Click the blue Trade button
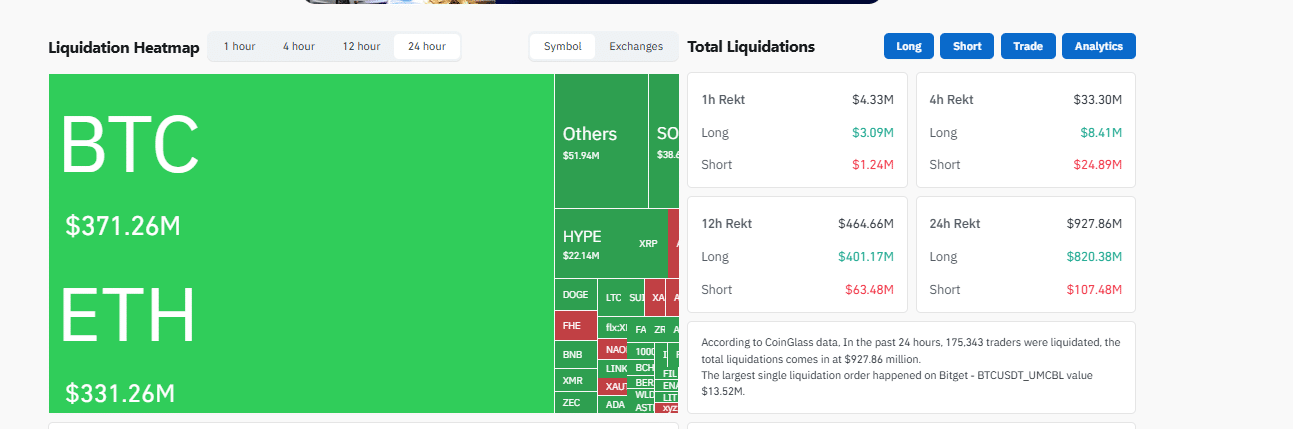Viewport: 1293px width, 429px height. pos(1028,46)
